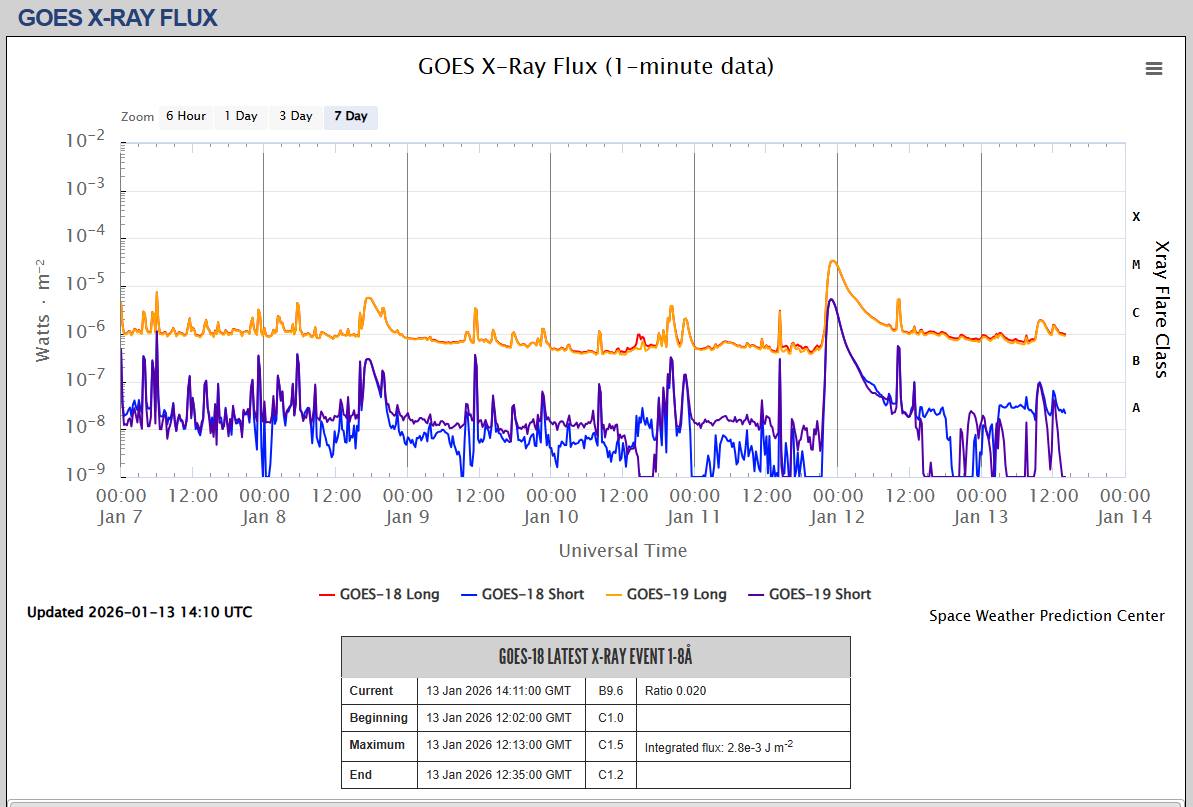The height and width of the screenshot is (807, 1193).
Task: Click the 00:00 Jan 13 axis label
Action: pos(981,506)
